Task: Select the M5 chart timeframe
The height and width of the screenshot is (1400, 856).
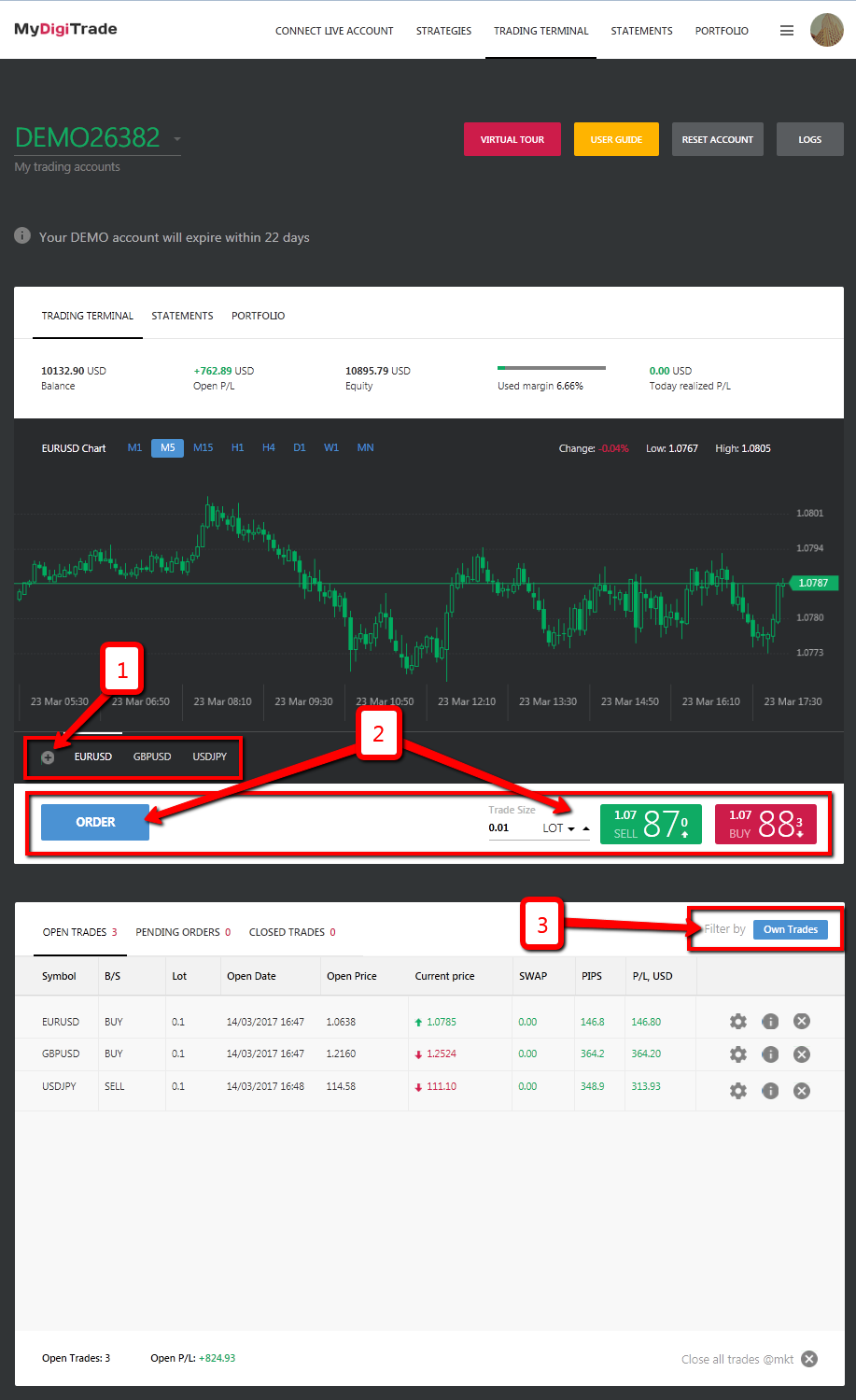Action: click(x=168, y=448)
